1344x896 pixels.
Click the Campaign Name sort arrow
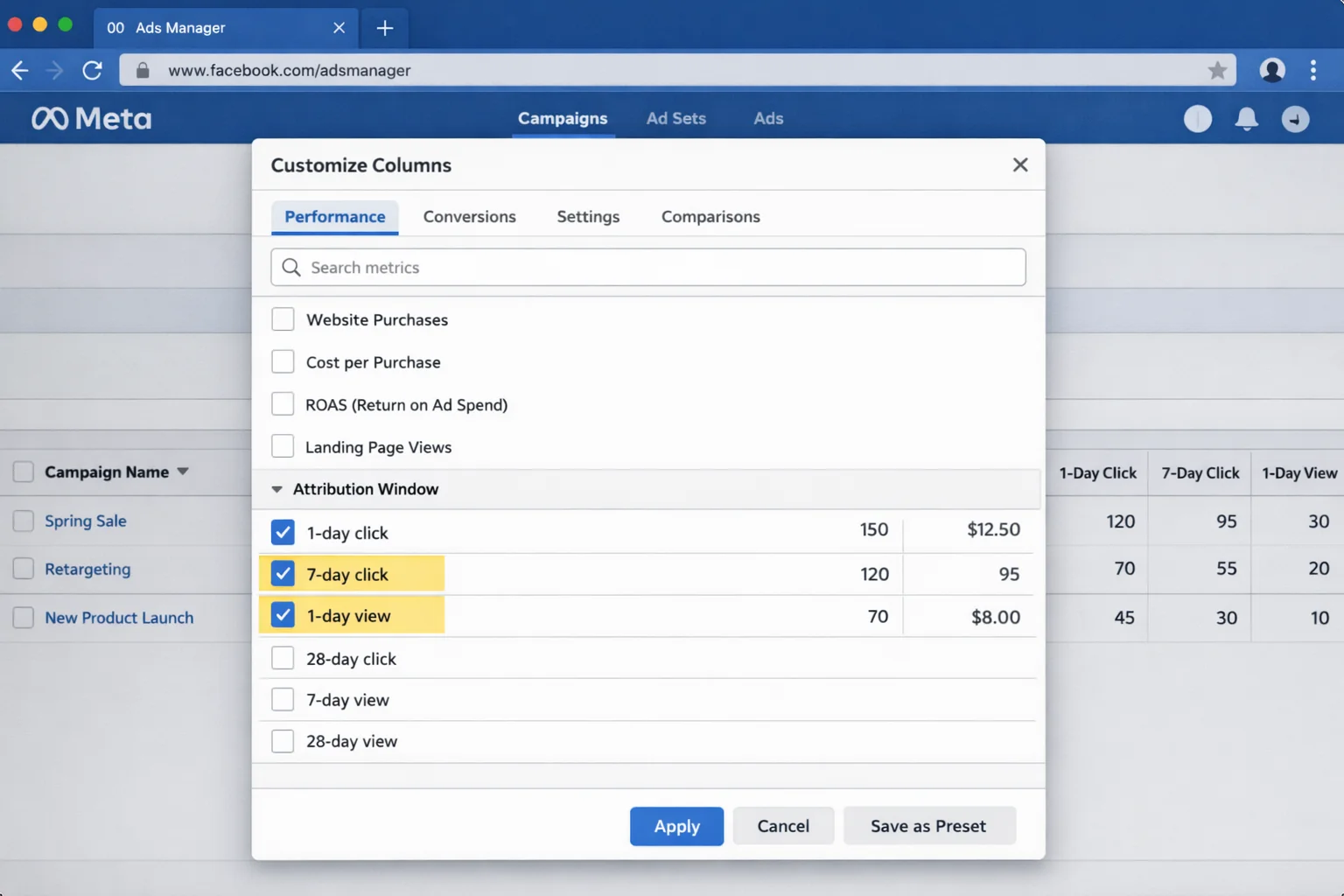[183, 472]
